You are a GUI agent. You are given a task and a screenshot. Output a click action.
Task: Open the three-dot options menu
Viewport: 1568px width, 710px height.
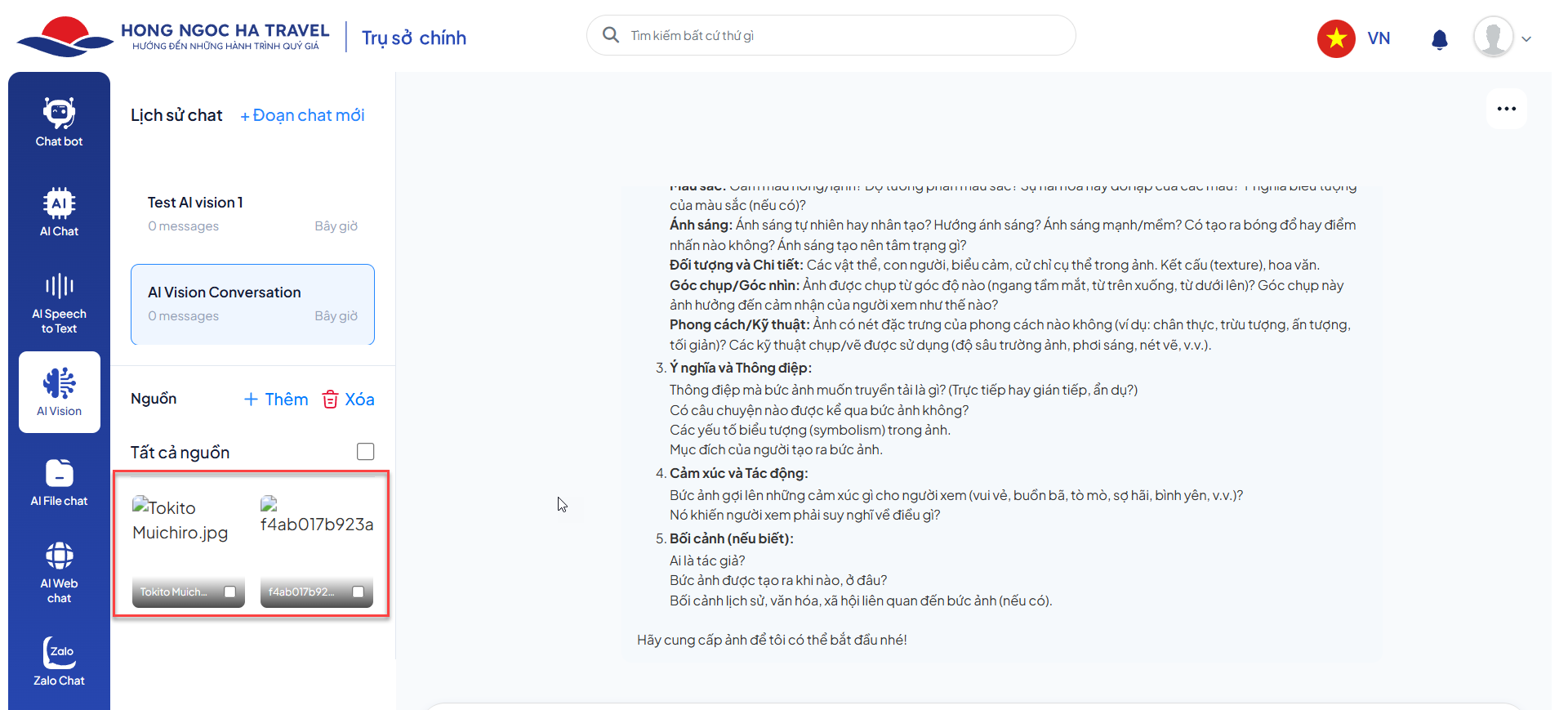pos(1506,109)
